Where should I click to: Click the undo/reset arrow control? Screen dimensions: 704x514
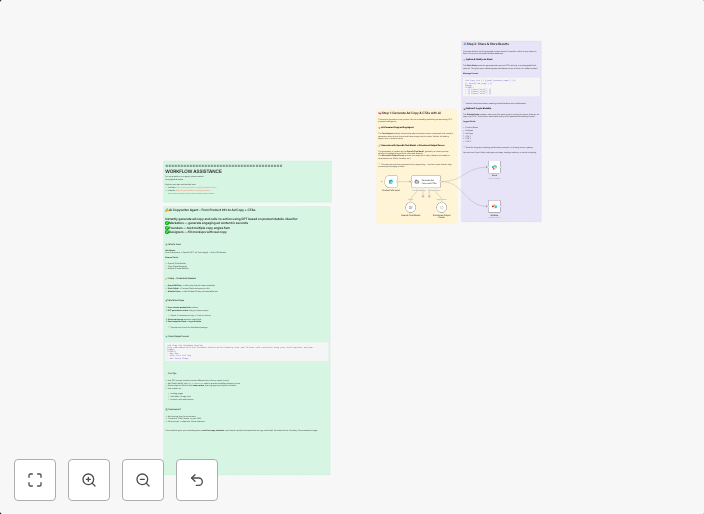[197, 480]
